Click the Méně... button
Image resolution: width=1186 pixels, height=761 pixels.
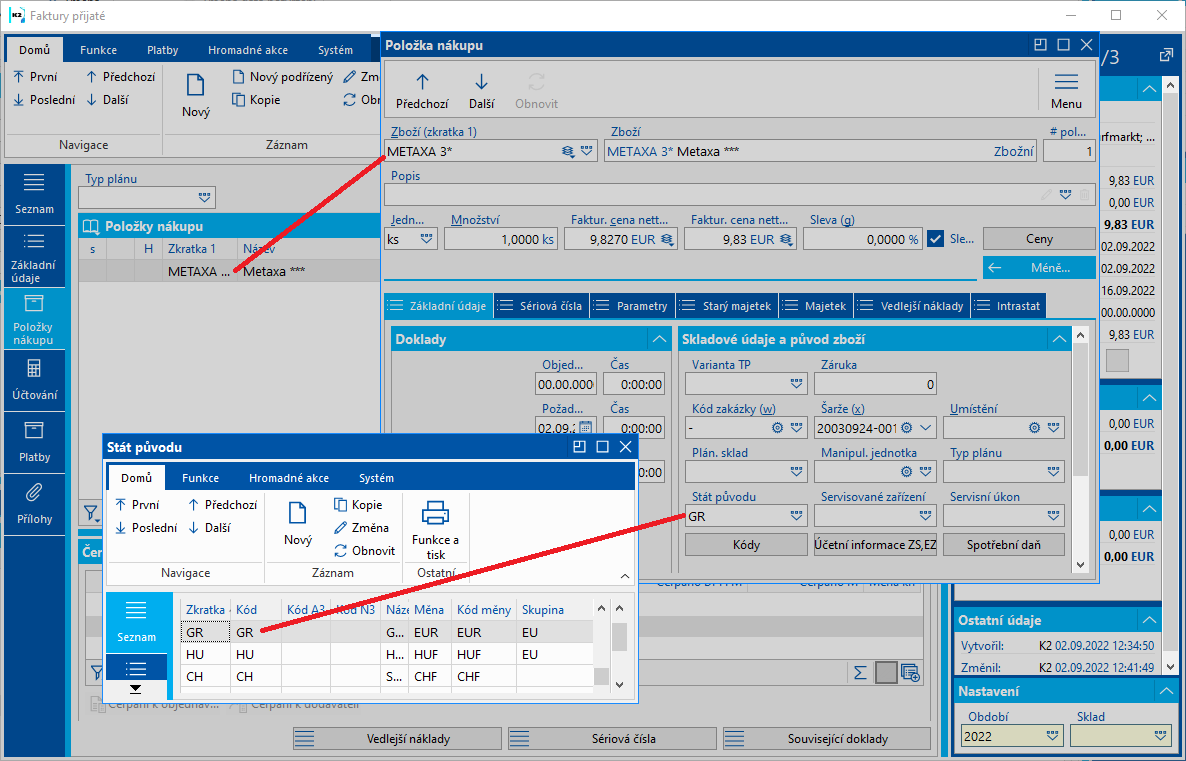click(1039, 268)
